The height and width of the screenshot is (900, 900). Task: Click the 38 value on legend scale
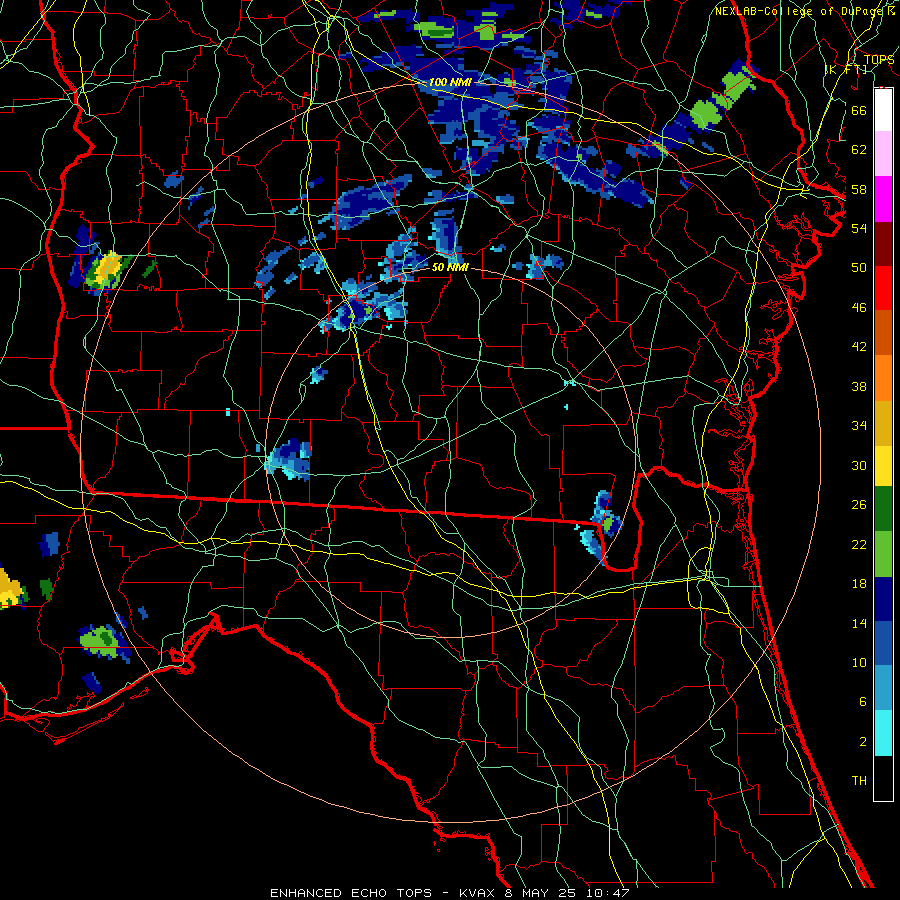859,386
